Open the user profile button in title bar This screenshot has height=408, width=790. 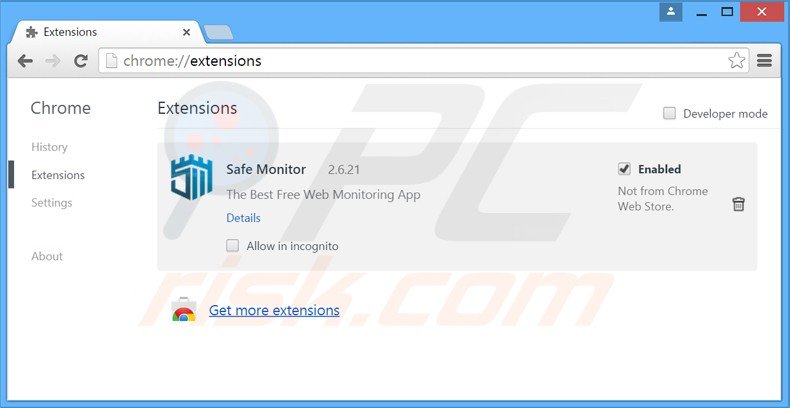coord(671,12)
